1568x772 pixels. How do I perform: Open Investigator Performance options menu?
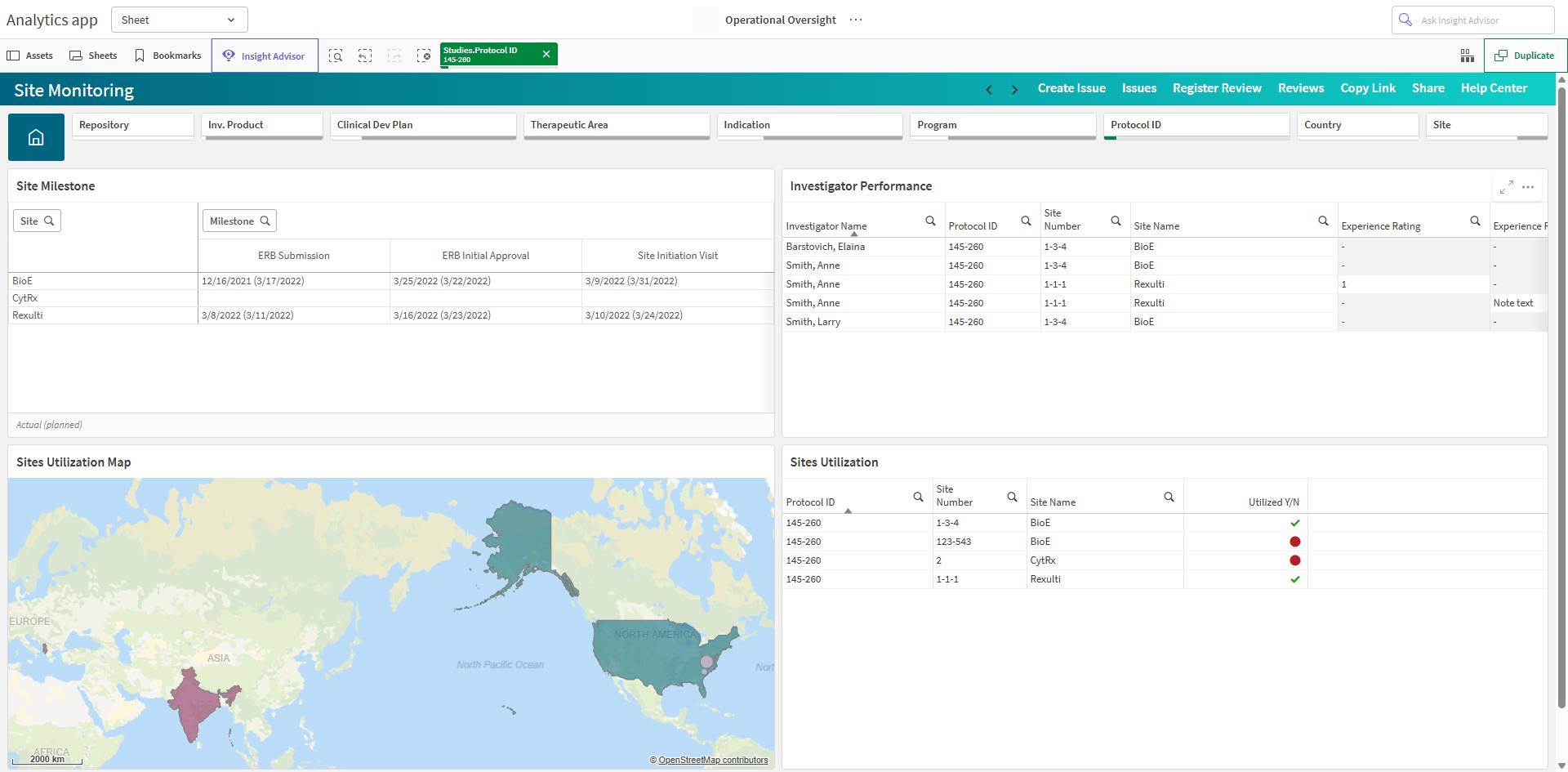[1528, 187]
